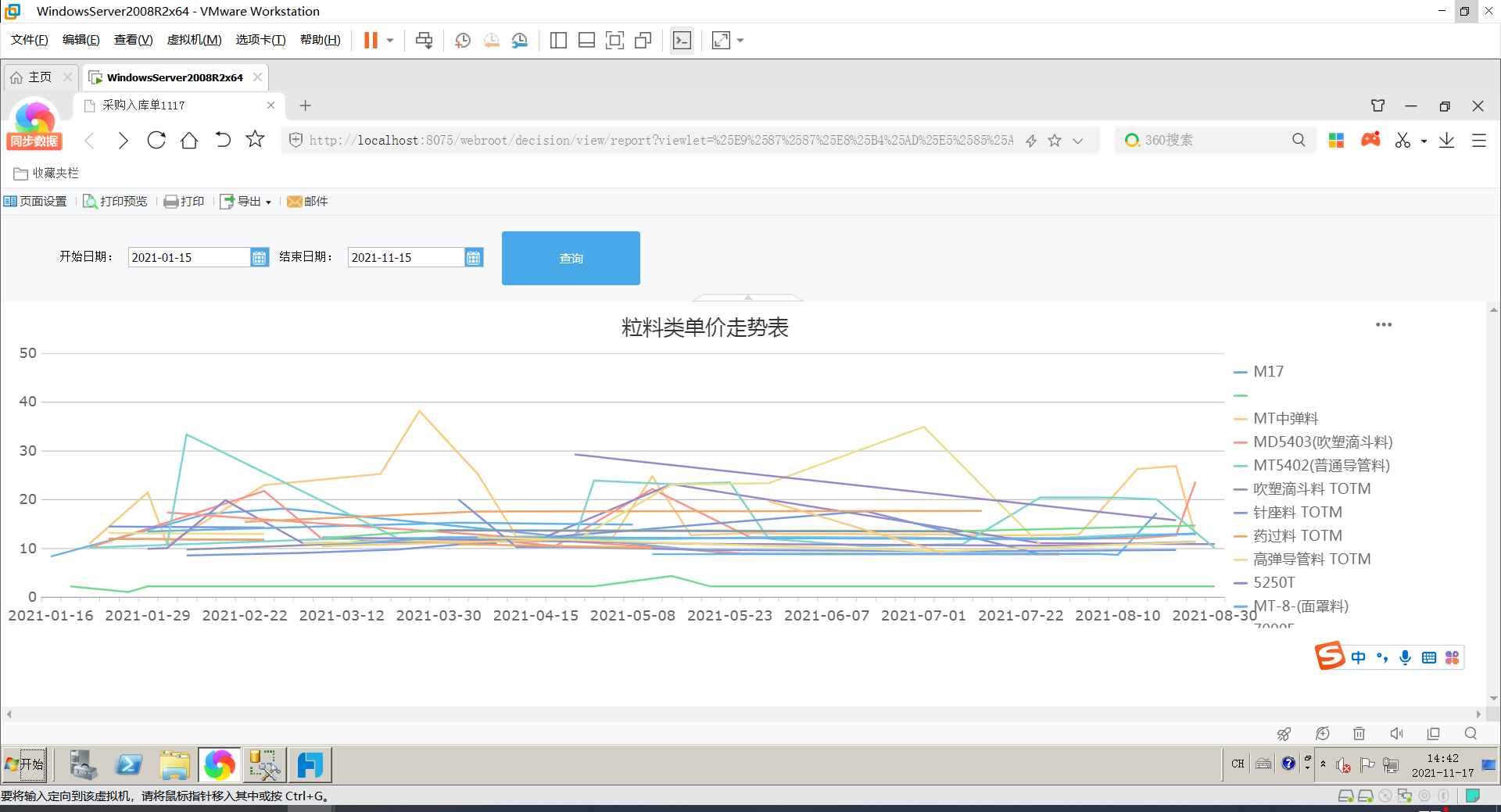
Task: Expand the scissors tool dropdown arrow
Action: click(x=1424, y=141)
